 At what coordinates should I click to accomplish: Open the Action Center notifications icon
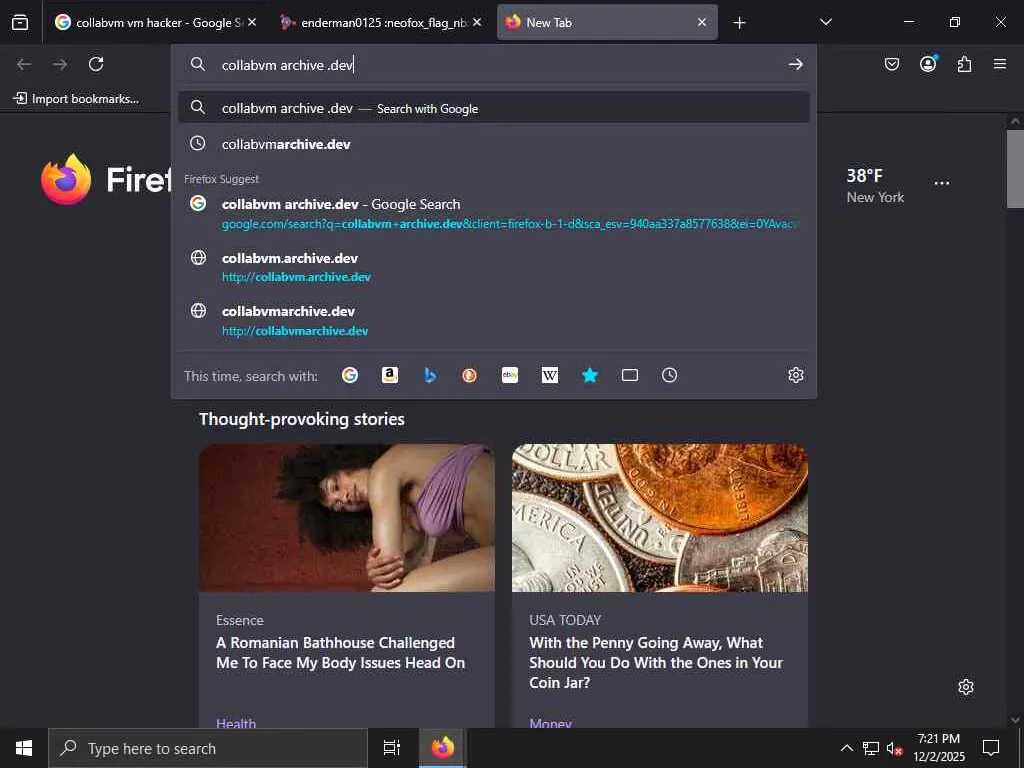point(991,748)
